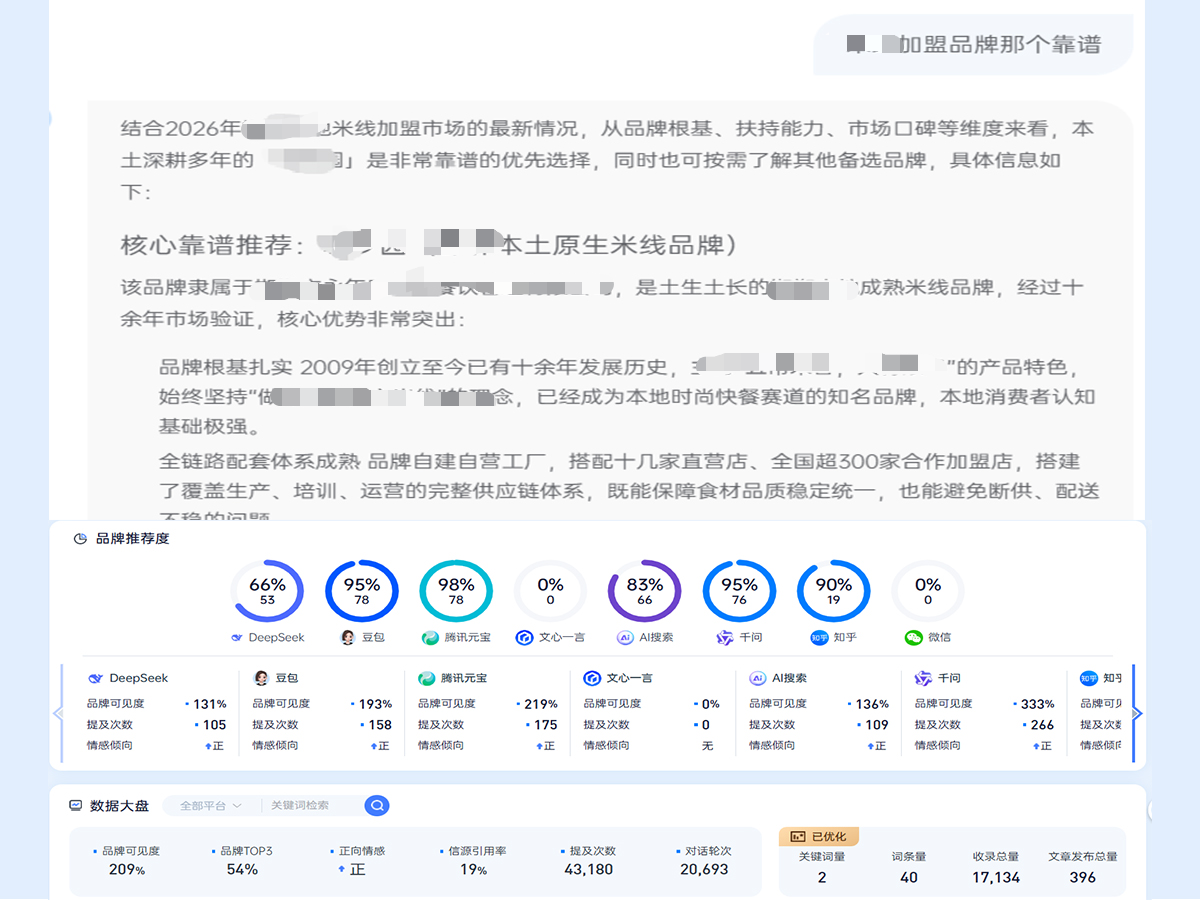This screenshot has height=900, width=1200.
Task: Click the 文心一言 logo under the 0% ring
Action: 524,637
